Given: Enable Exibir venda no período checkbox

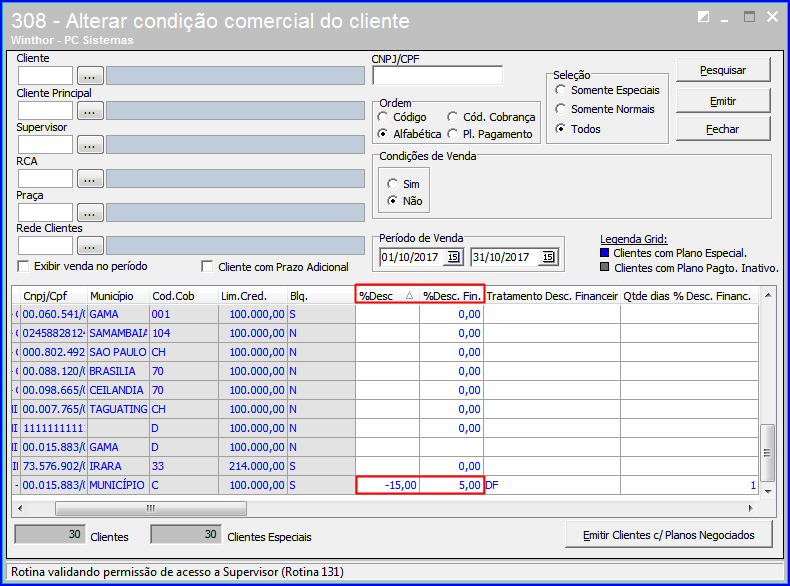Looking at the screenshot, I should (23, 266).
